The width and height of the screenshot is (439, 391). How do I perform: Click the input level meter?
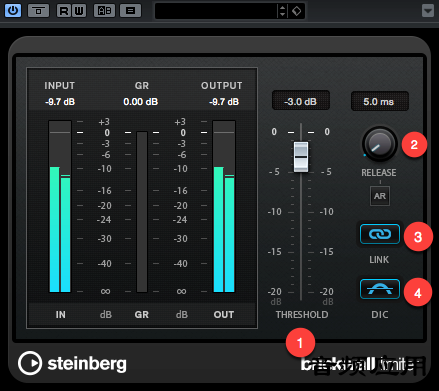[60, 206]
